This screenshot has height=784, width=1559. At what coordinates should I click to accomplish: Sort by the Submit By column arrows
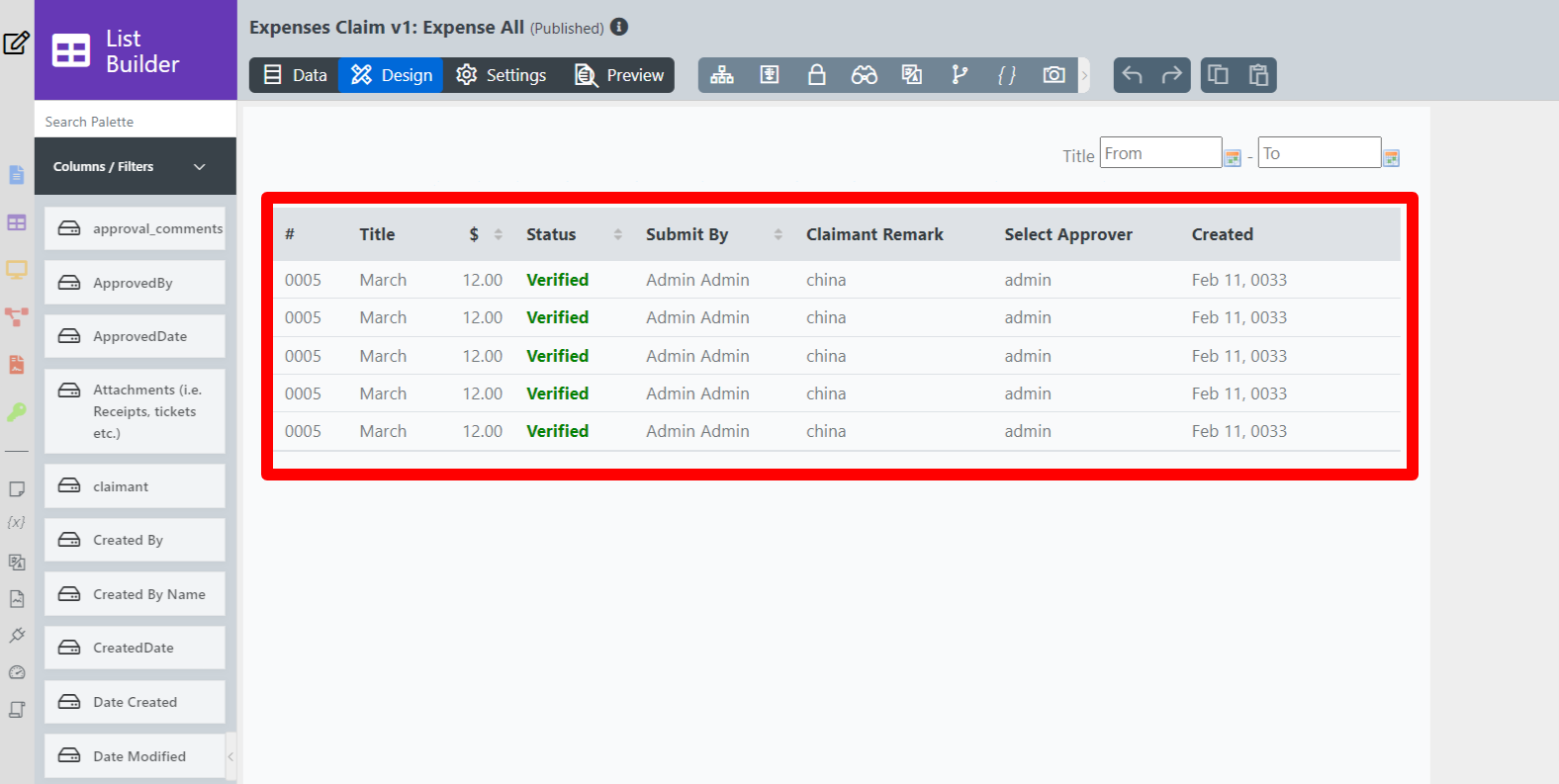(779, 234)
